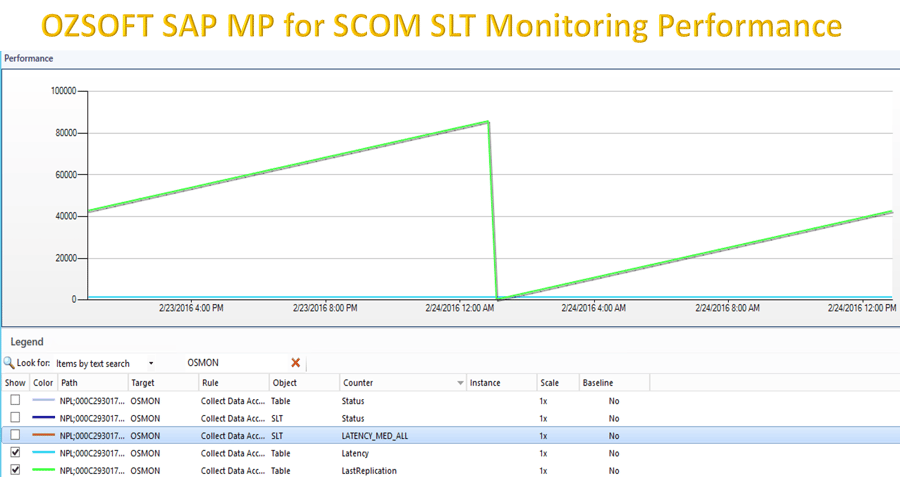Click the OSMON search text field
900x477 pixels.
click(x=236, y=363)
